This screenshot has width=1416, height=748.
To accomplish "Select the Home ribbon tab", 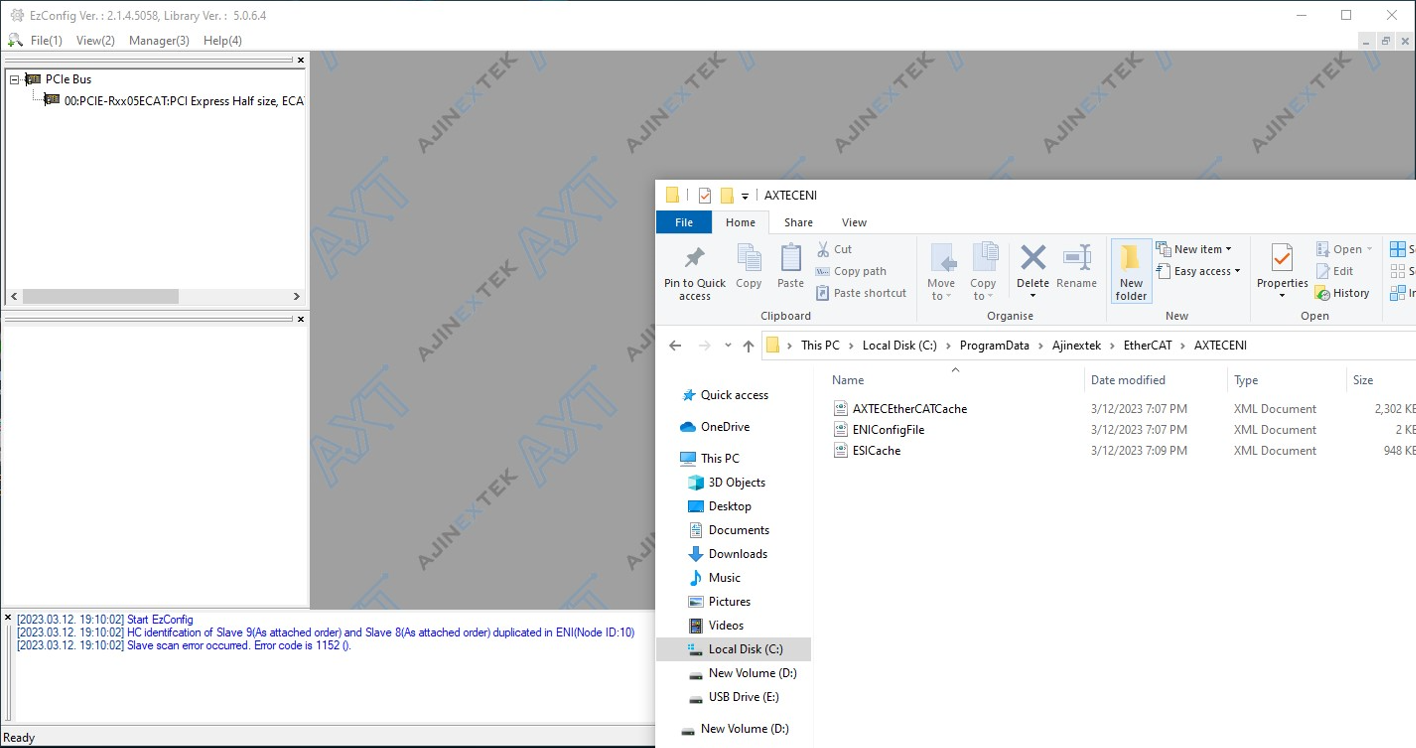I will click(741, 222).
